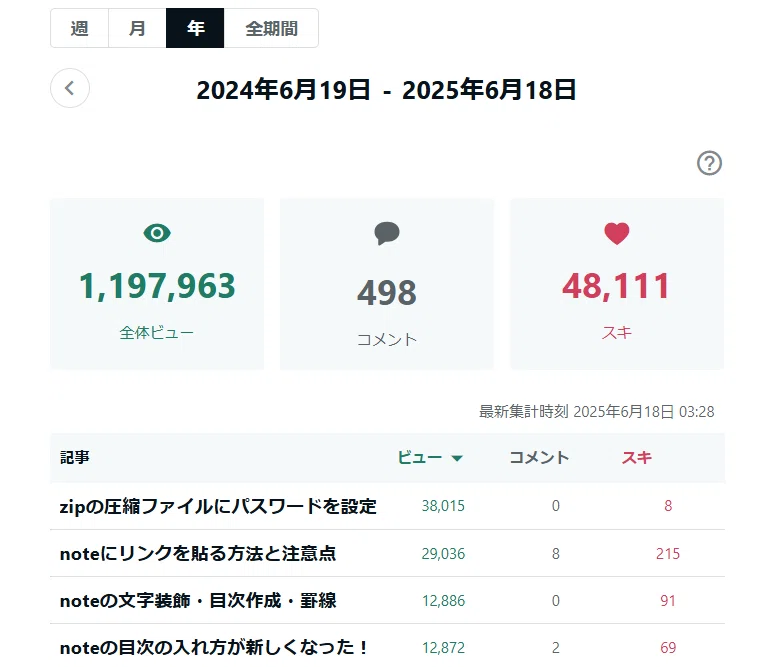Open article noteの文字装飾・目次作成・罫線
The height and width of the screenshot is (667, 769).
pyautogui.click(x=198, y=600)
